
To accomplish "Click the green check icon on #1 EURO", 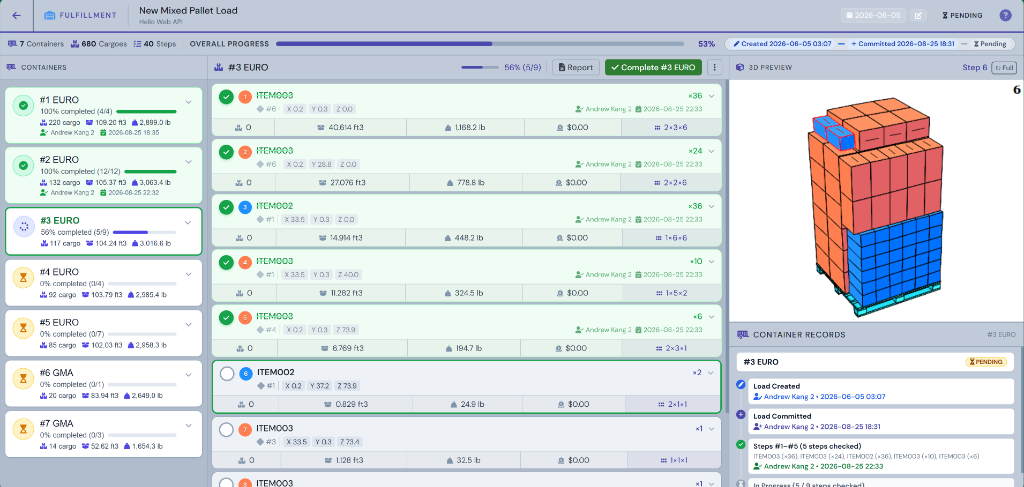I will click(24, 105).
